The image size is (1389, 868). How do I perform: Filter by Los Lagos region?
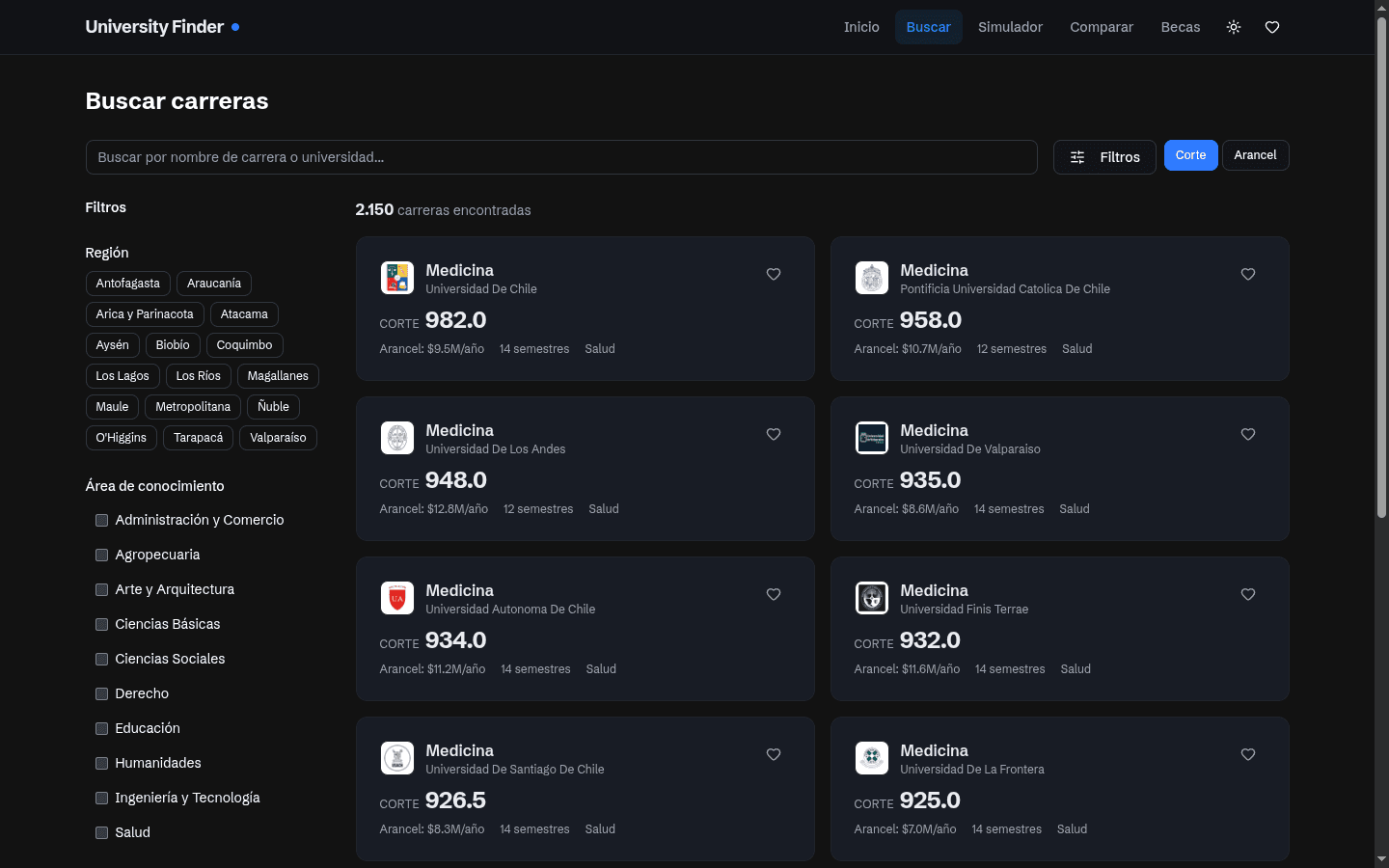click(x=123, y=376)
